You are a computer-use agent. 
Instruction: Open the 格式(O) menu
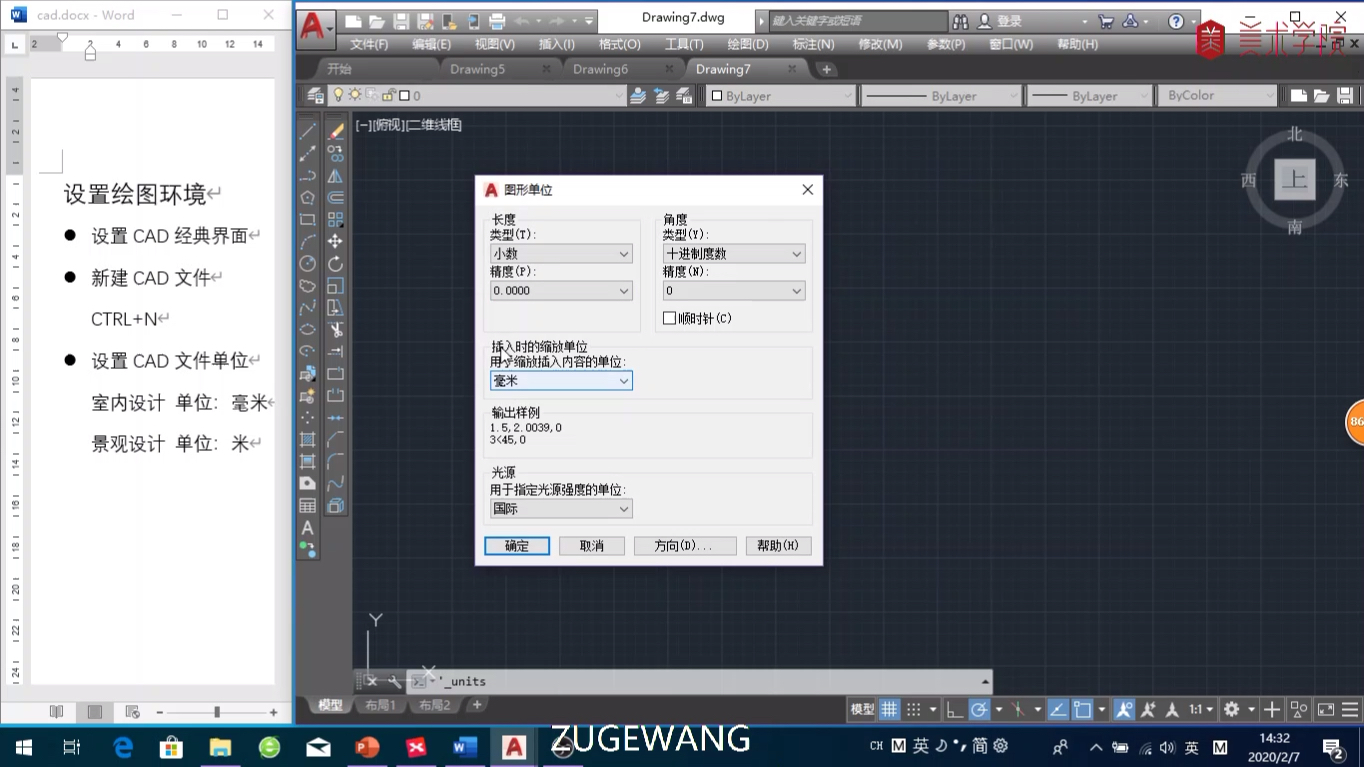pos(620,44)
